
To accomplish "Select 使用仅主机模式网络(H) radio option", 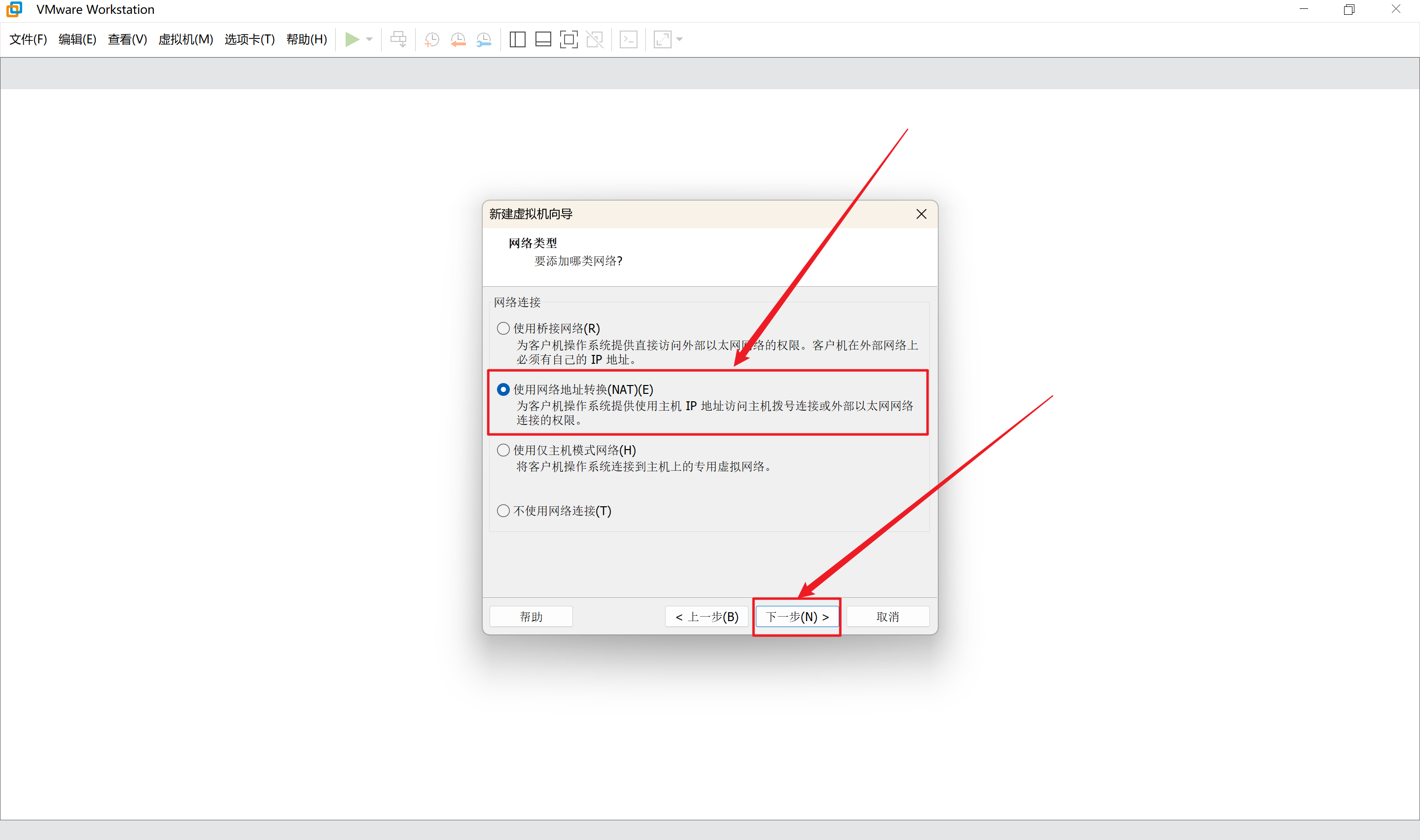I will (503, 450).
